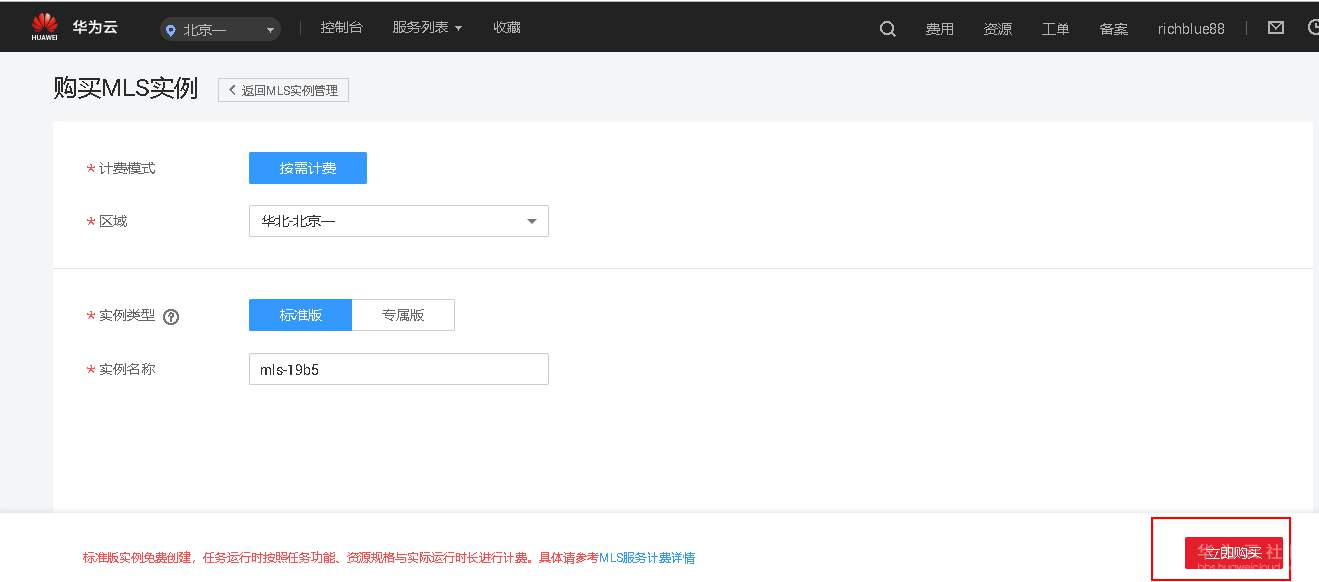Click the 计费模式 label
This screenshot has height=582, width=1319.
(127, 169)
